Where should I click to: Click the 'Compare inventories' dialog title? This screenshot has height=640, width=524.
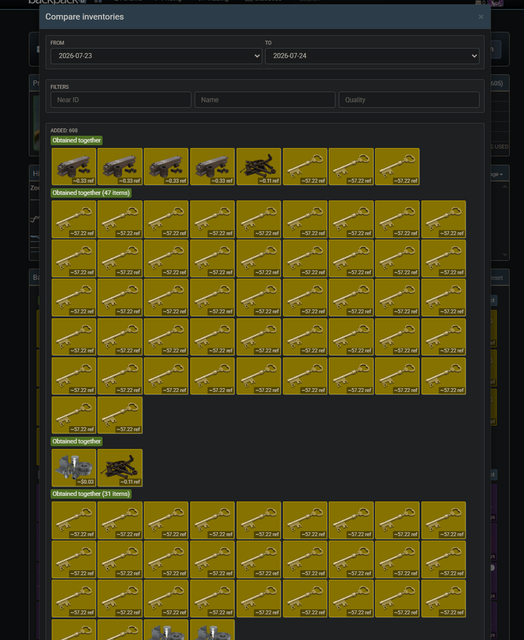pos(84,17)
